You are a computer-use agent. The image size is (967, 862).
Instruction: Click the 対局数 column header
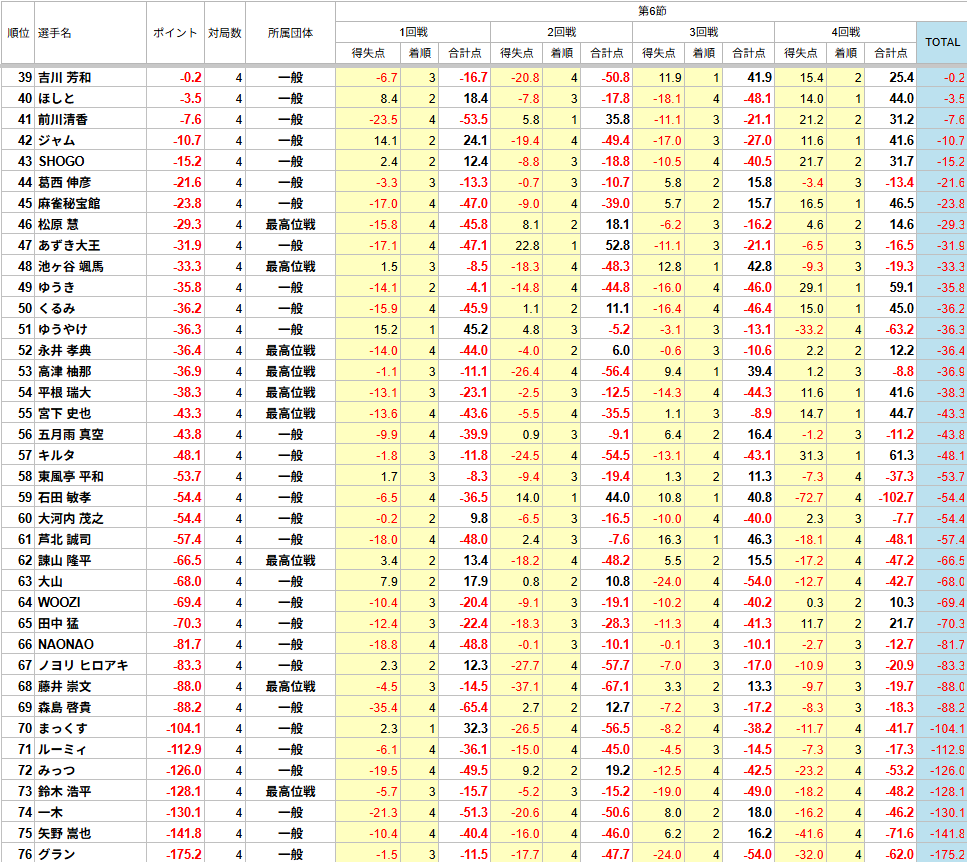point(224,33)
